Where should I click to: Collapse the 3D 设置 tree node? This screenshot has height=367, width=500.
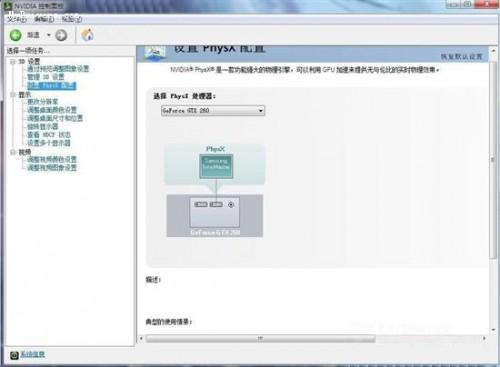pyautogui.click(x=13, y=61)
